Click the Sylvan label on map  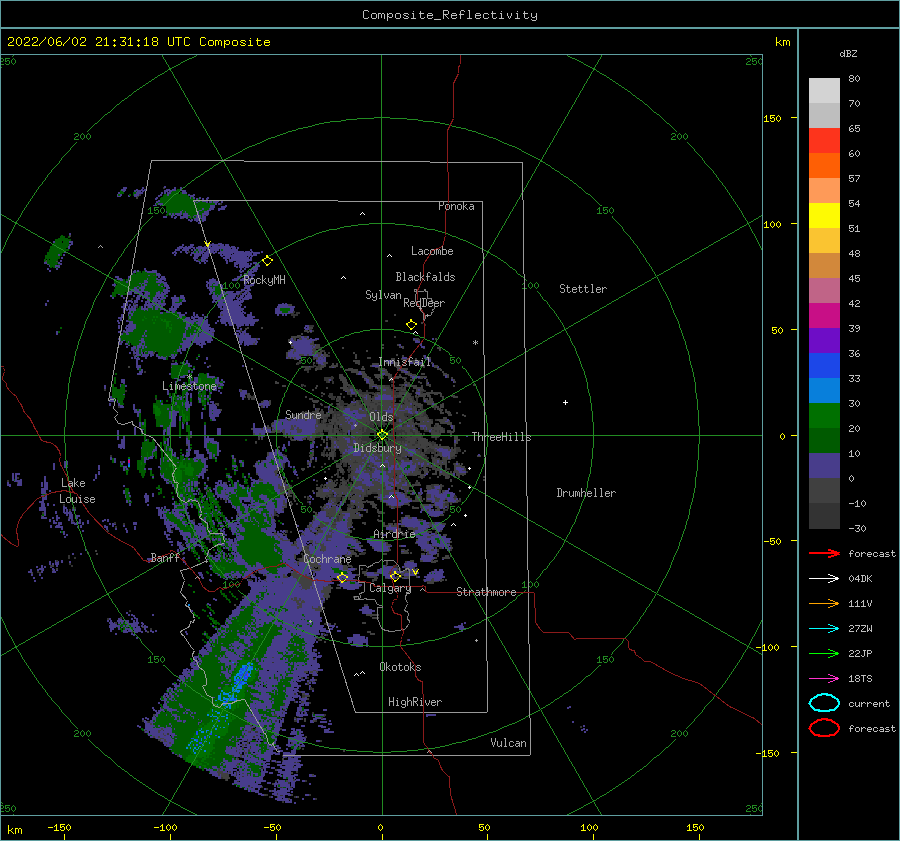click(x=383, y=295)
